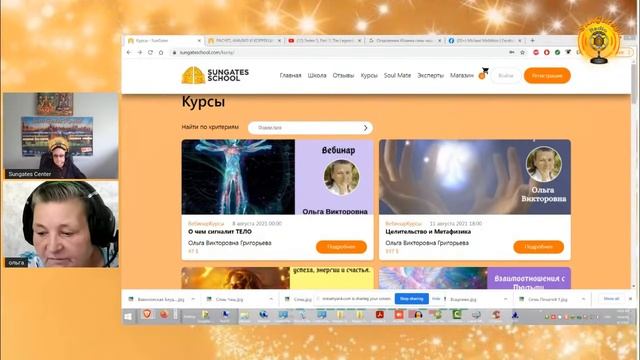The image size is (640, 360).
Task: Click the Sungates School logo
Action: (x=215, y=75)
